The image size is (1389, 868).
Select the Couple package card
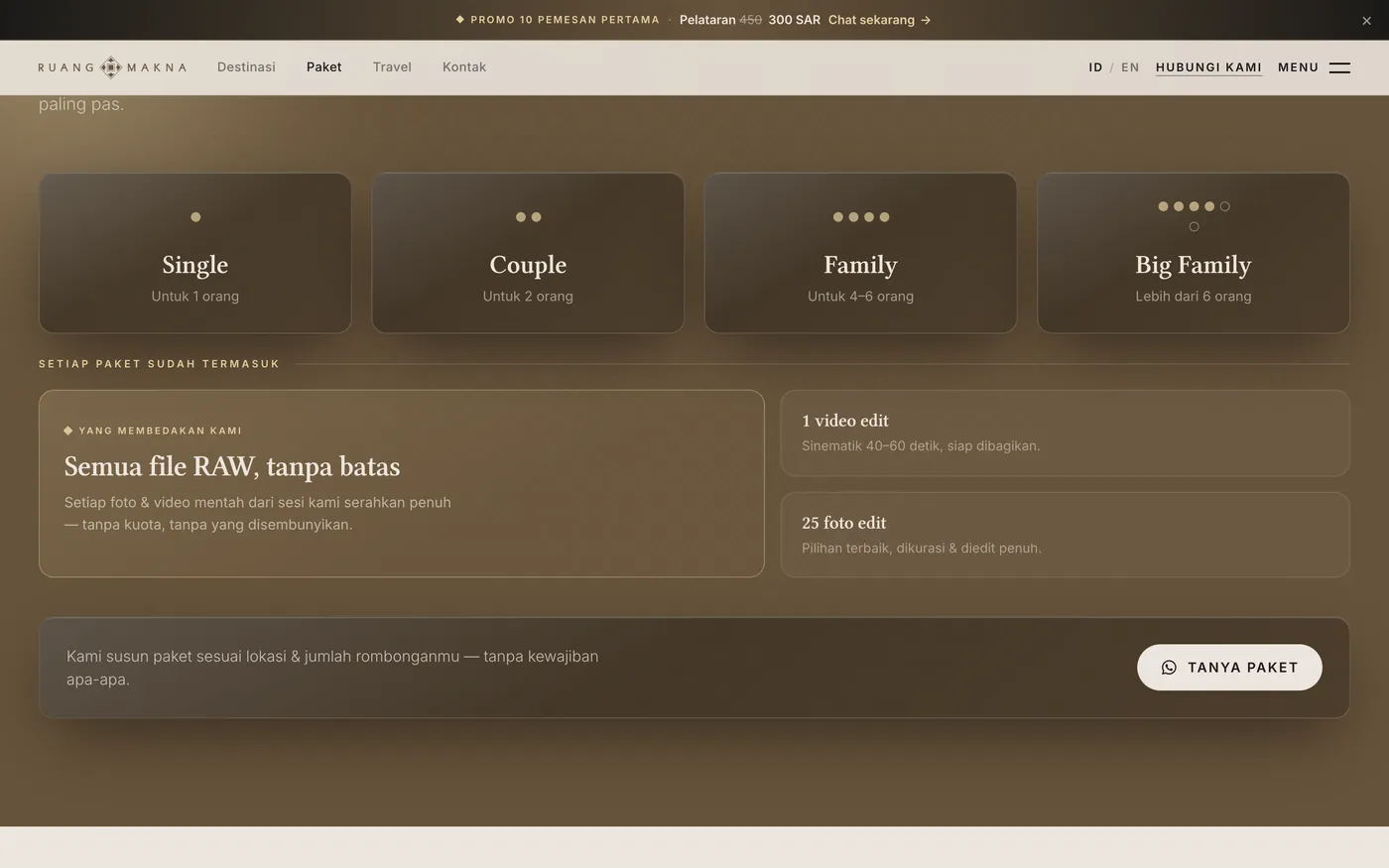pyautogui.click(x=528, y=253)
